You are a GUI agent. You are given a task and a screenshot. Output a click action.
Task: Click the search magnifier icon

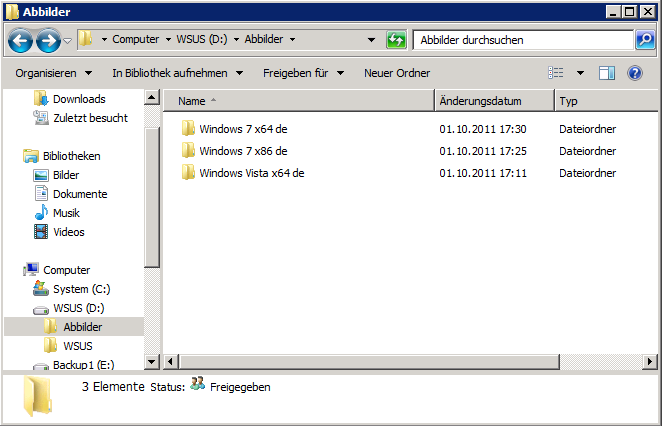point(645,40)
